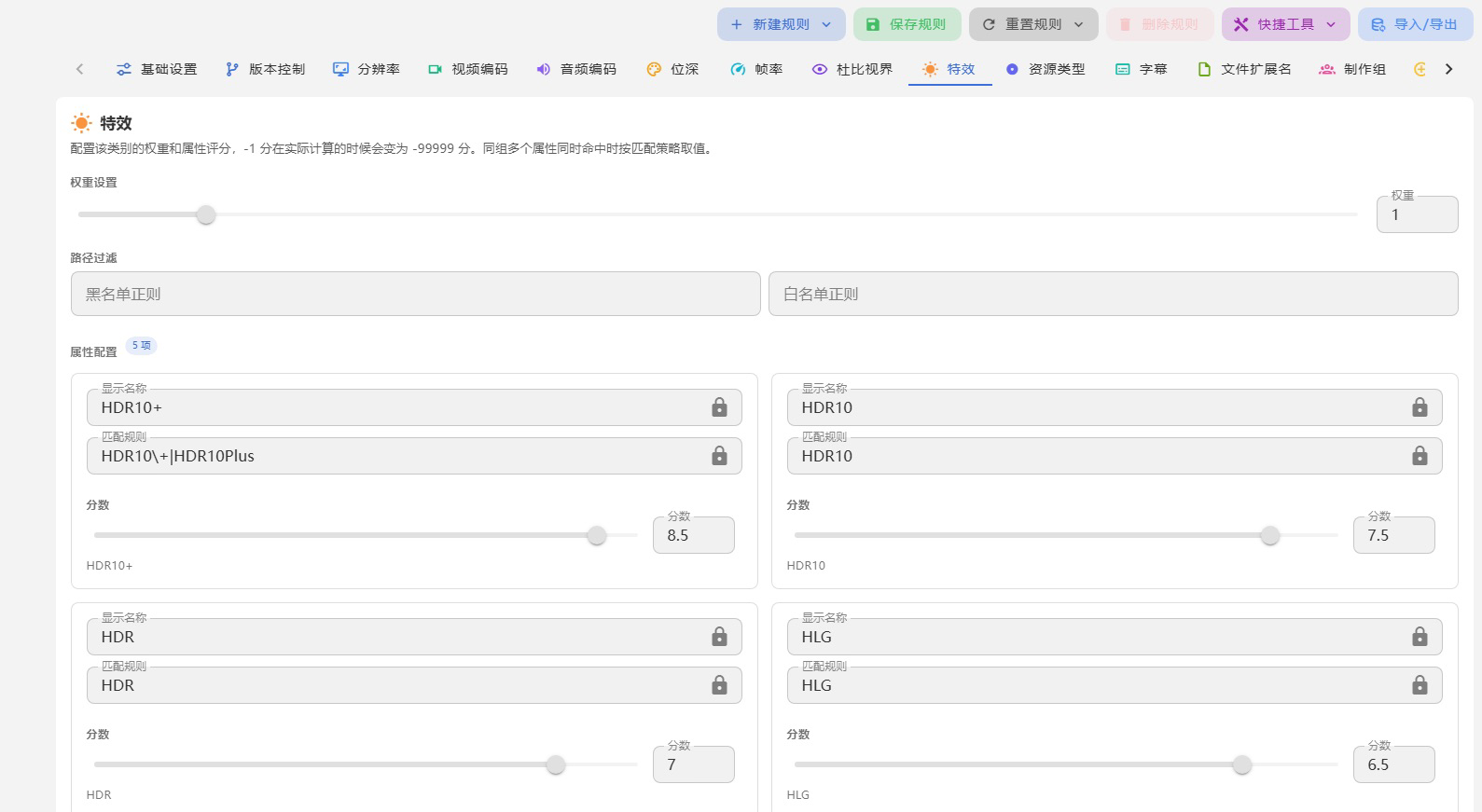The width and height of the screenshot is (1482, 812).
Task: Click the 重置规则 button label
Action: tap(1033, 25)
